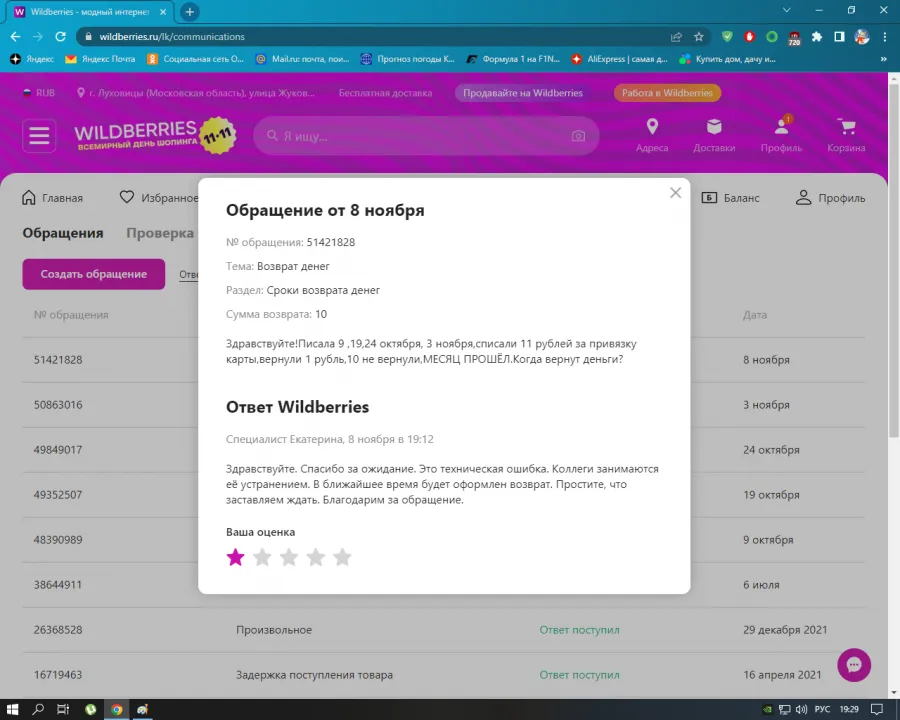Open appeal number 50863016 row

pyautogui.click(x=444, y=405)
